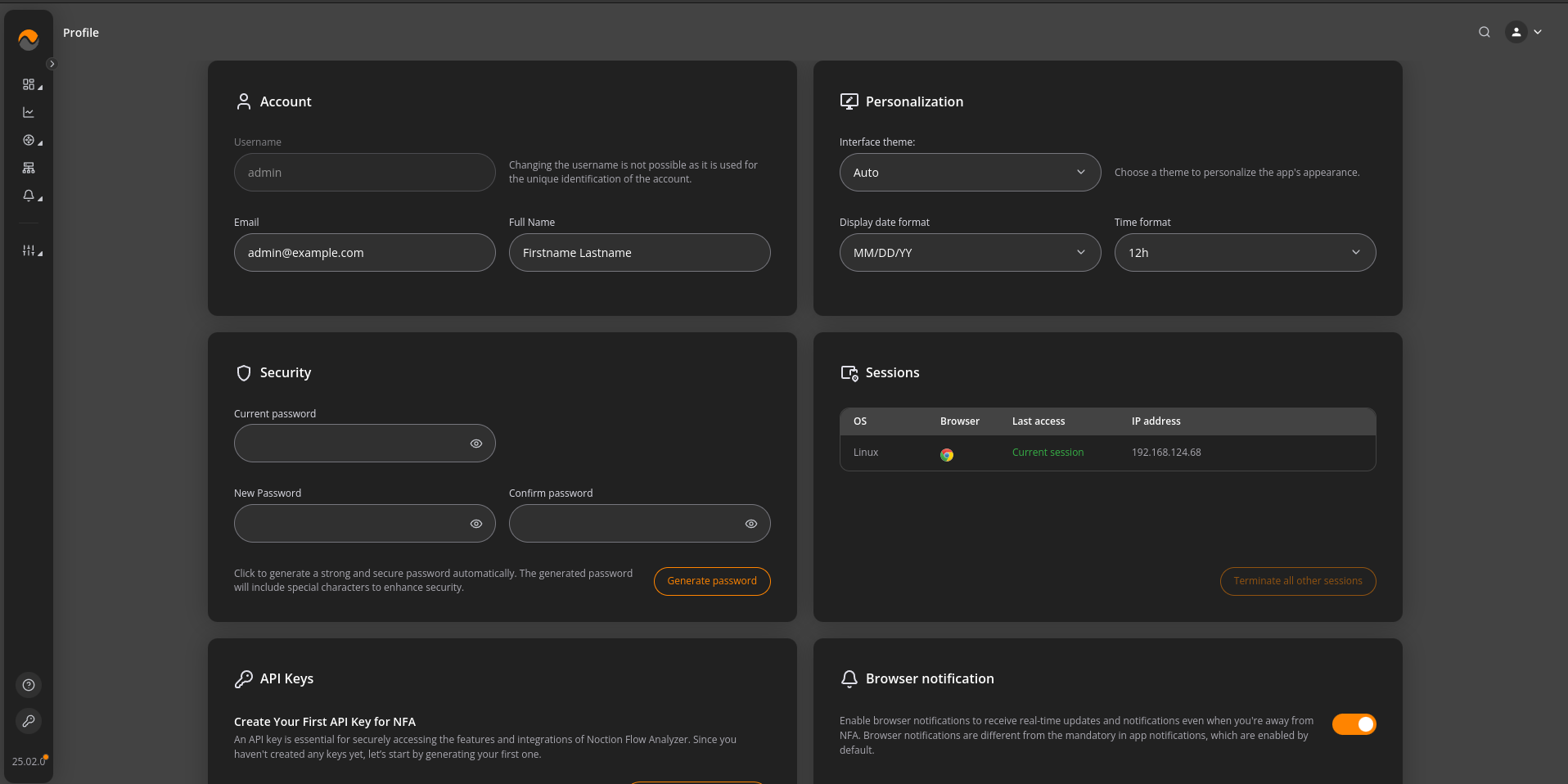Open the alerts bell icon in the sidebar
Image resolution: width=1568 pixels, height=784 pixels.
[29, 196]
